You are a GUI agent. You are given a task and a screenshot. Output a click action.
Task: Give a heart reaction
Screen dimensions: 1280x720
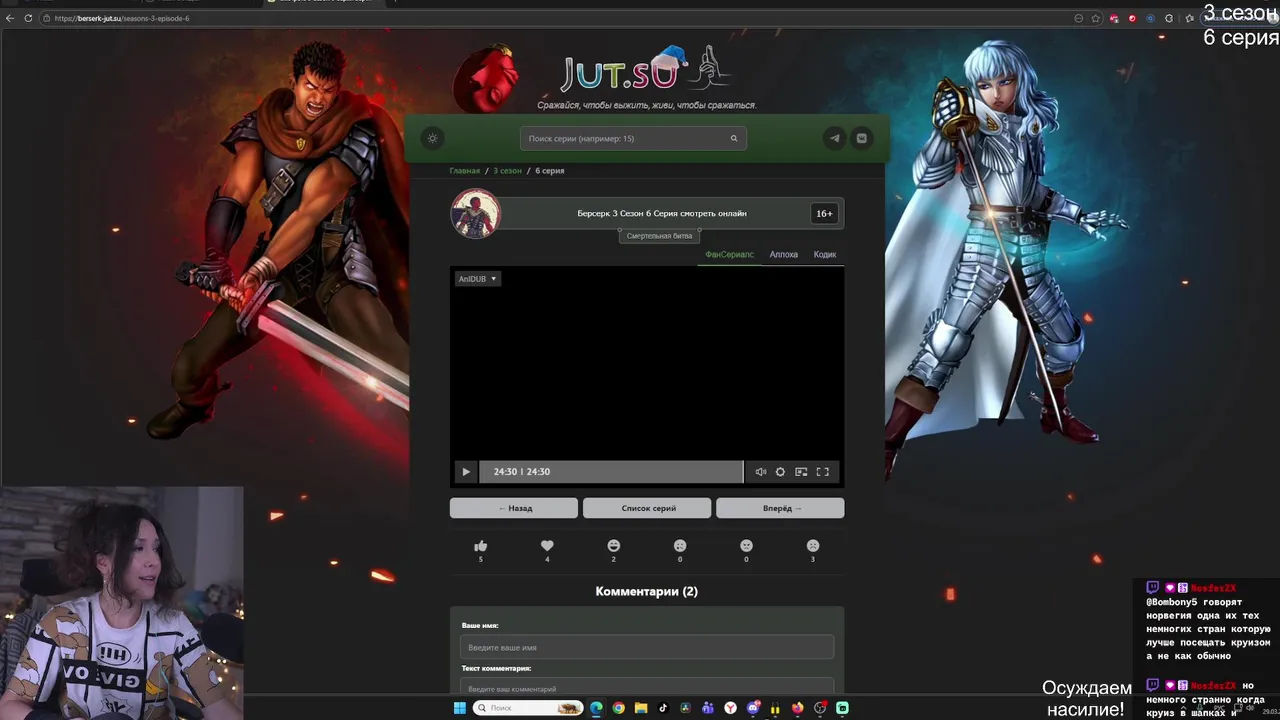coord(547,546)
